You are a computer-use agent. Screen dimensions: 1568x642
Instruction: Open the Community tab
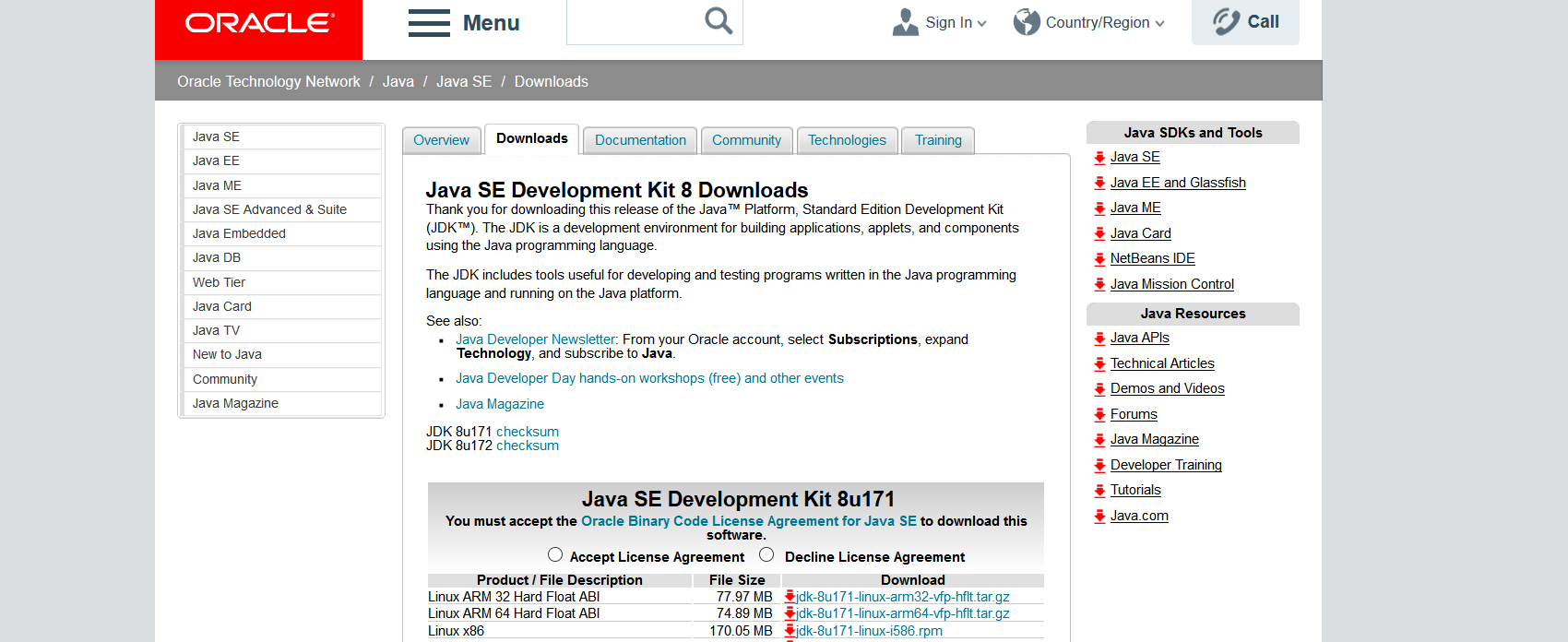tap(746, 140)
